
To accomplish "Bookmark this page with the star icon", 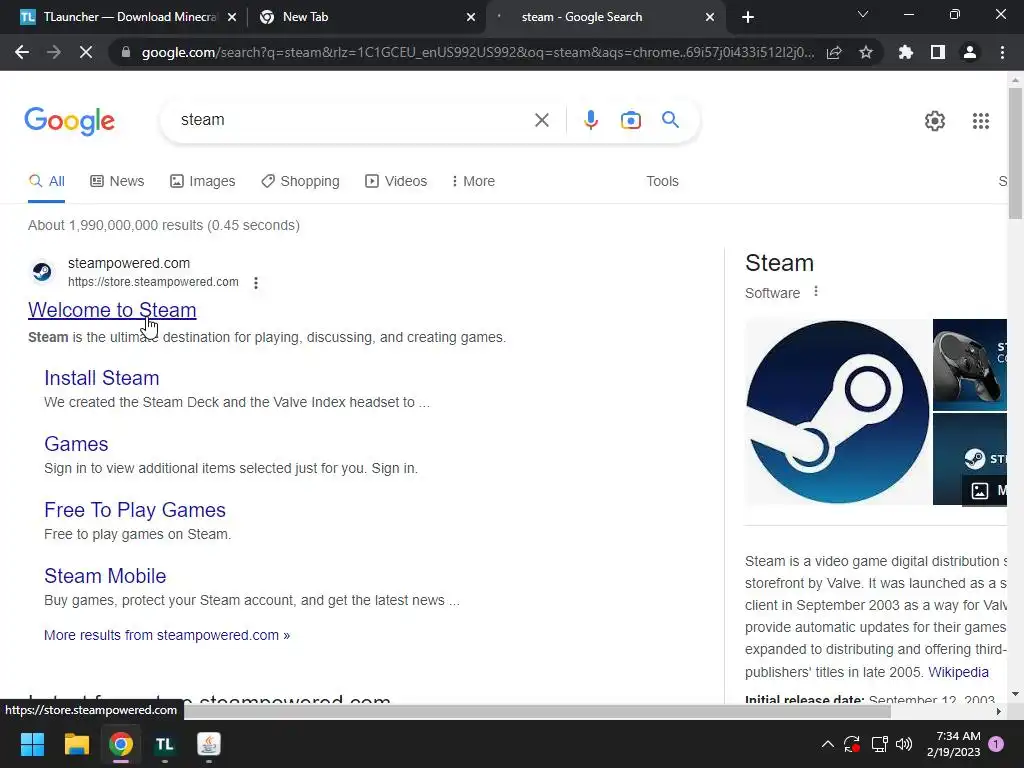I will (x=866, y=52).
